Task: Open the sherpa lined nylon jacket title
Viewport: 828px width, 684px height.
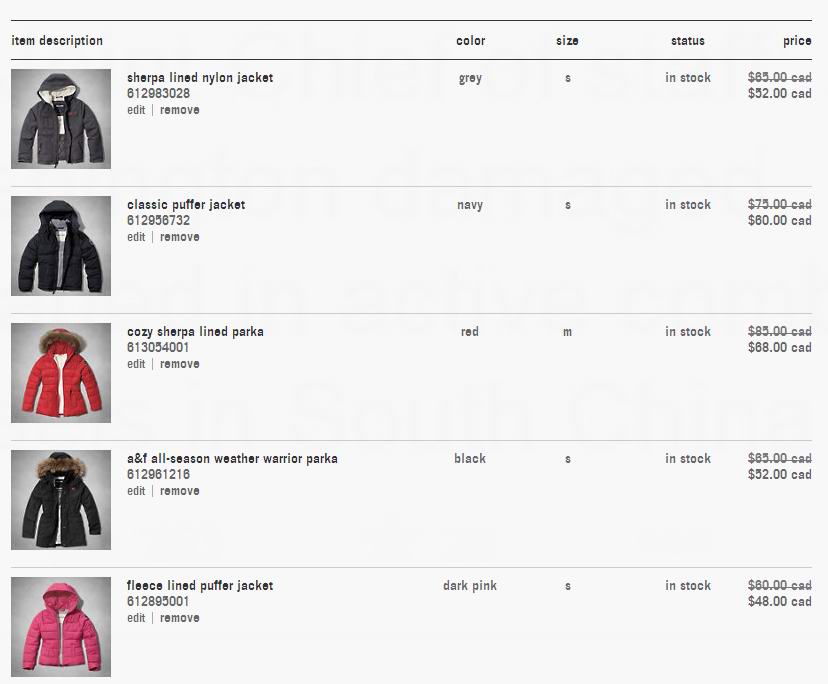Action: (x=200, y=78)
